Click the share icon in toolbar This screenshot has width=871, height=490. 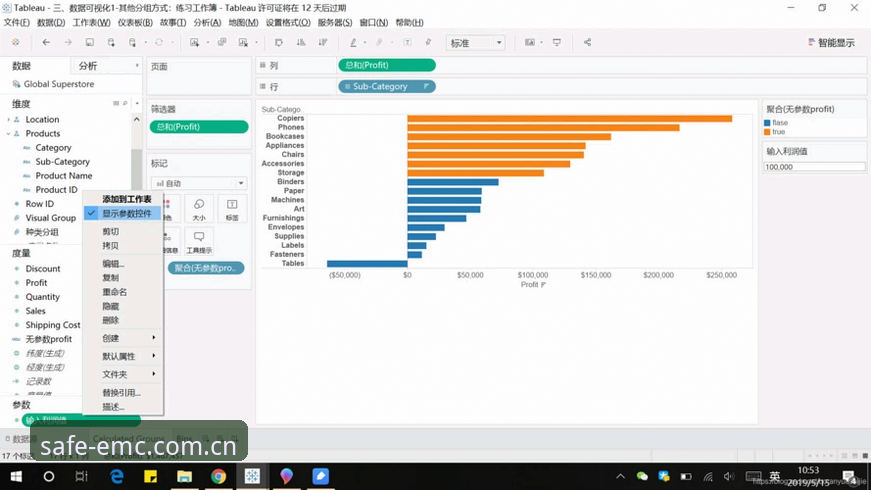(x=587, y=42)
